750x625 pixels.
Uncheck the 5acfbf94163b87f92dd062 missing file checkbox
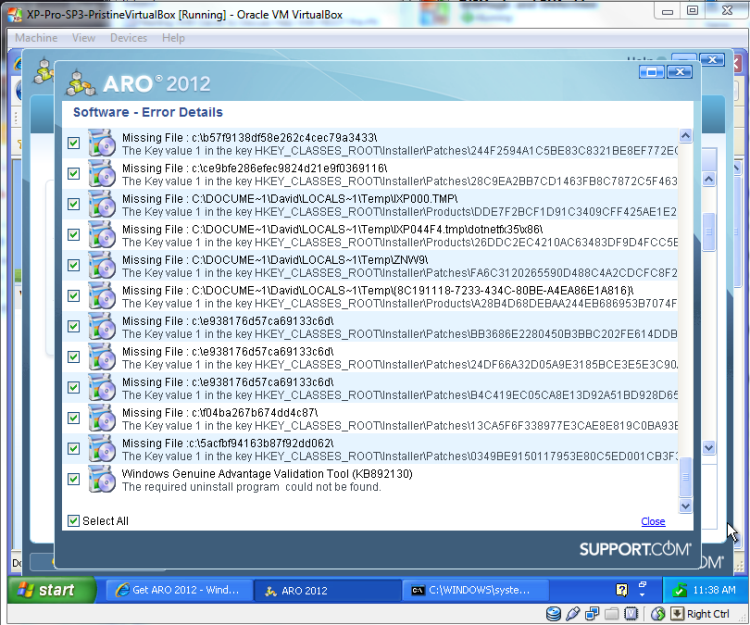[x=74, y=449]
